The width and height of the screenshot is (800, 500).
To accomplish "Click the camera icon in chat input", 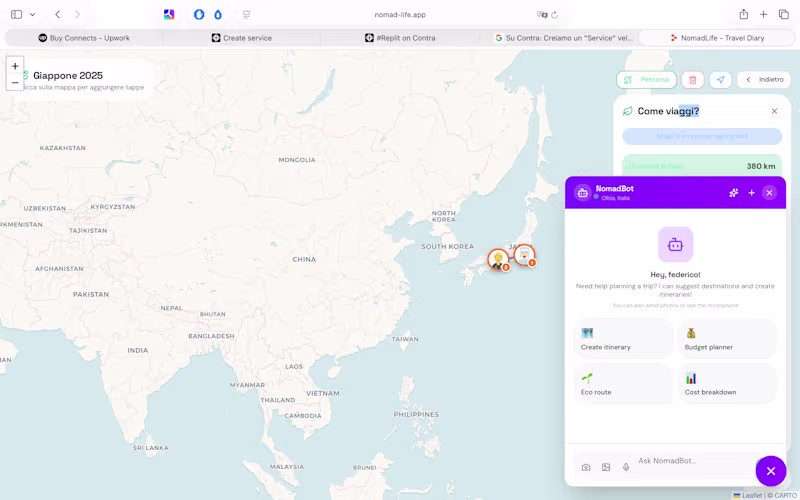I will (x=586, y=467).
